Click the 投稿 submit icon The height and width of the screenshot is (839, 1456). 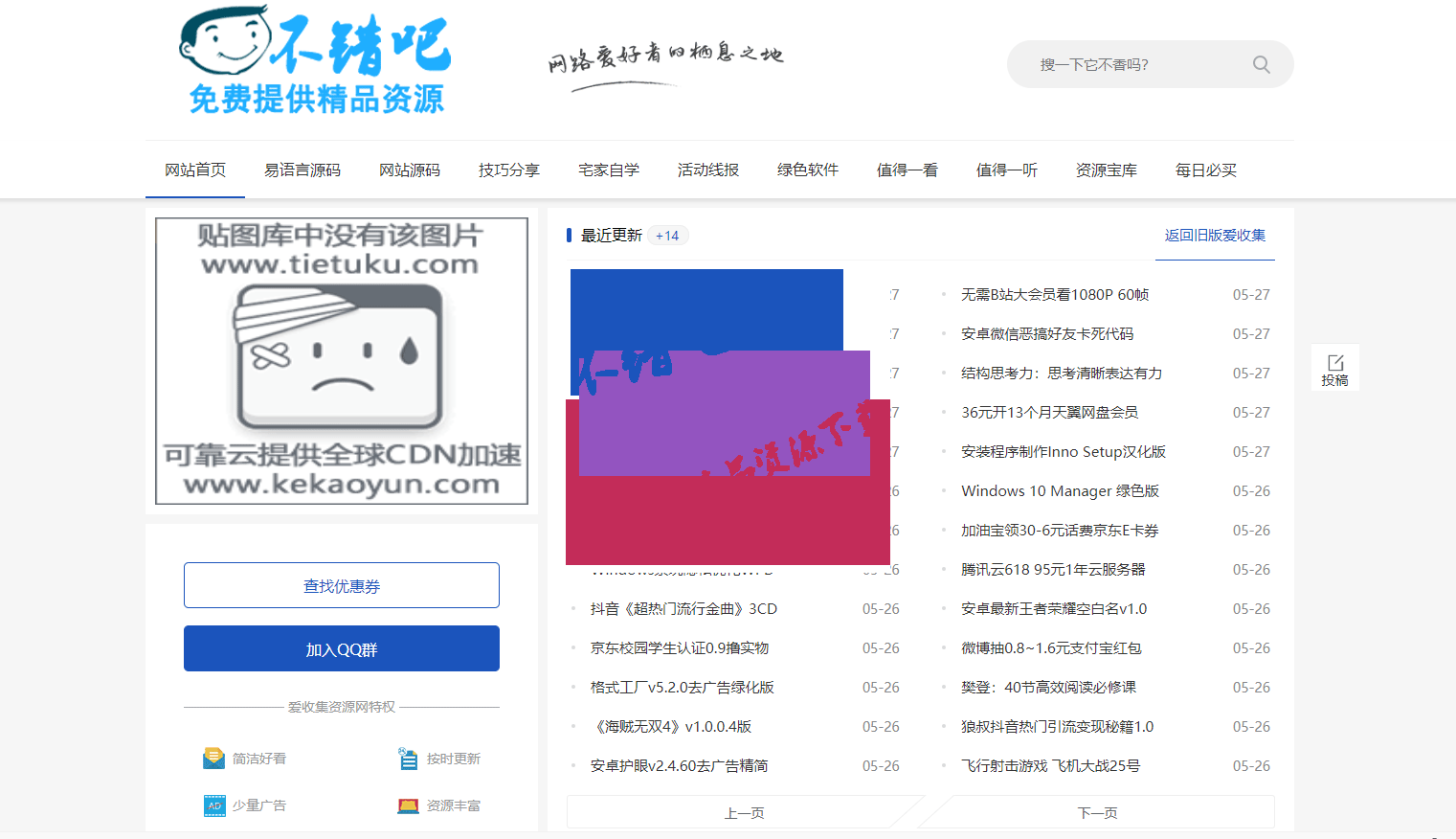pos(1334,369)
